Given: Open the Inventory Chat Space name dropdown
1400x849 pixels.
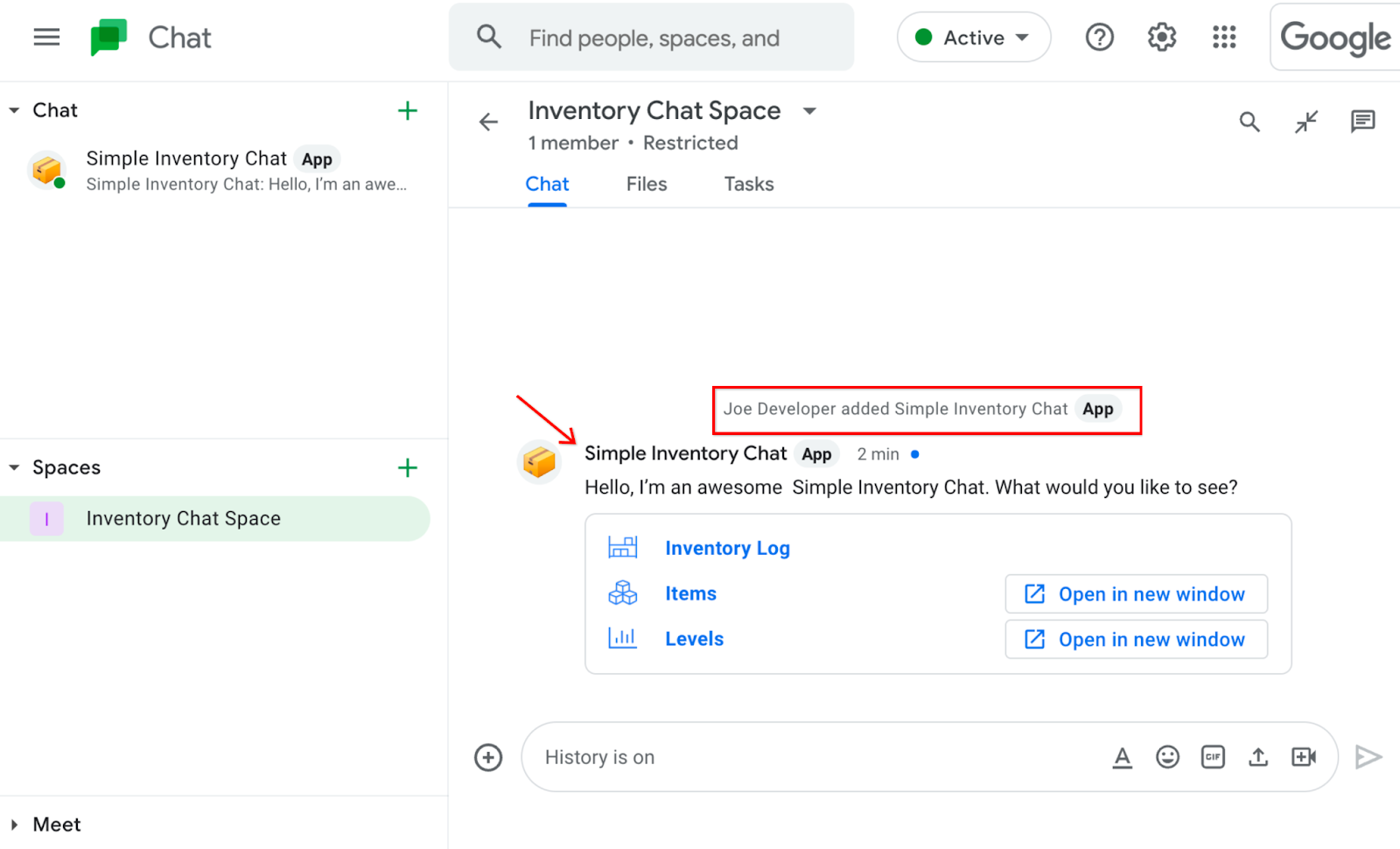Looking at the screenshot, I should pos(809,111).
